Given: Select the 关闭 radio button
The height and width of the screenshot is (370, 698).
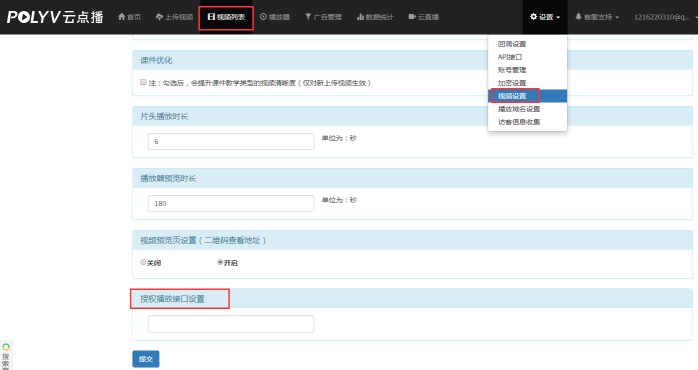Looking at the screenshot, I should (143, 262).
